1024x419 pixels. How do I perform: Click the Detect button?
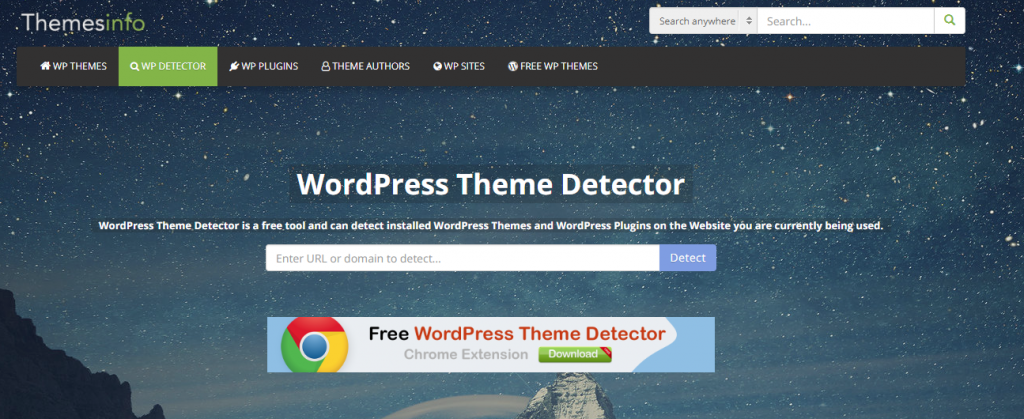point(688,258)
